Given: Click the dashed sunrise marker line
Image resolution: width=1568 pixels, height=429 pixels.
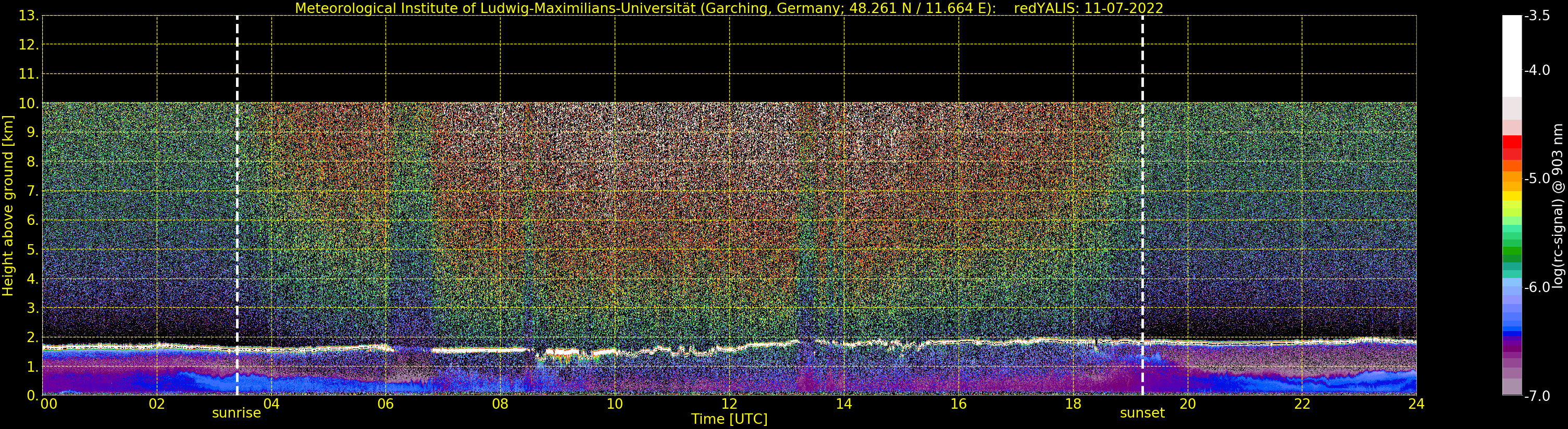Looking at the screenshot, I should (237, 205).
